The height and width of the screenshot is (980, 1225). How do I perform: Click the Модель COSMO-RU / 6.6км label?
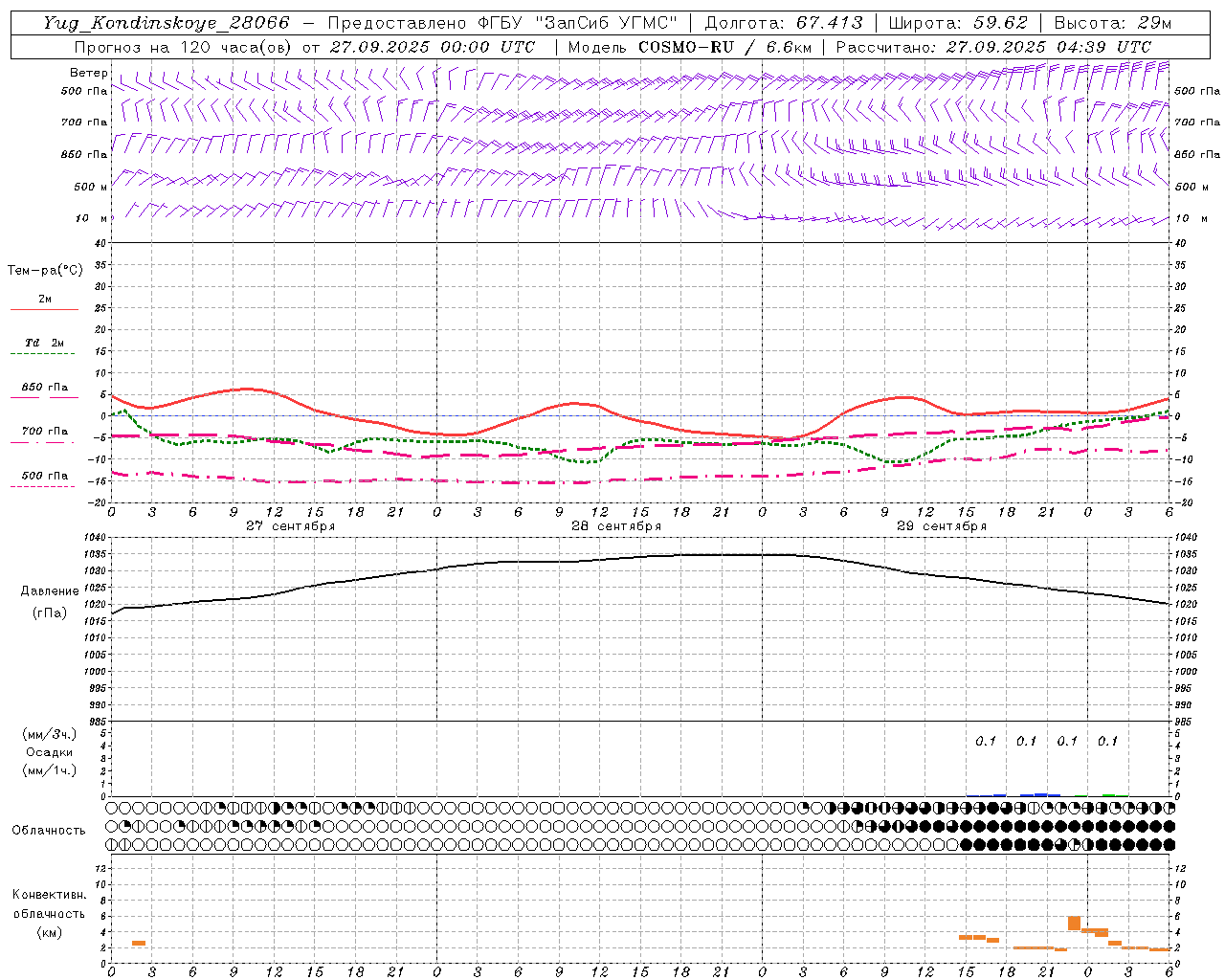tap(689, 47)
